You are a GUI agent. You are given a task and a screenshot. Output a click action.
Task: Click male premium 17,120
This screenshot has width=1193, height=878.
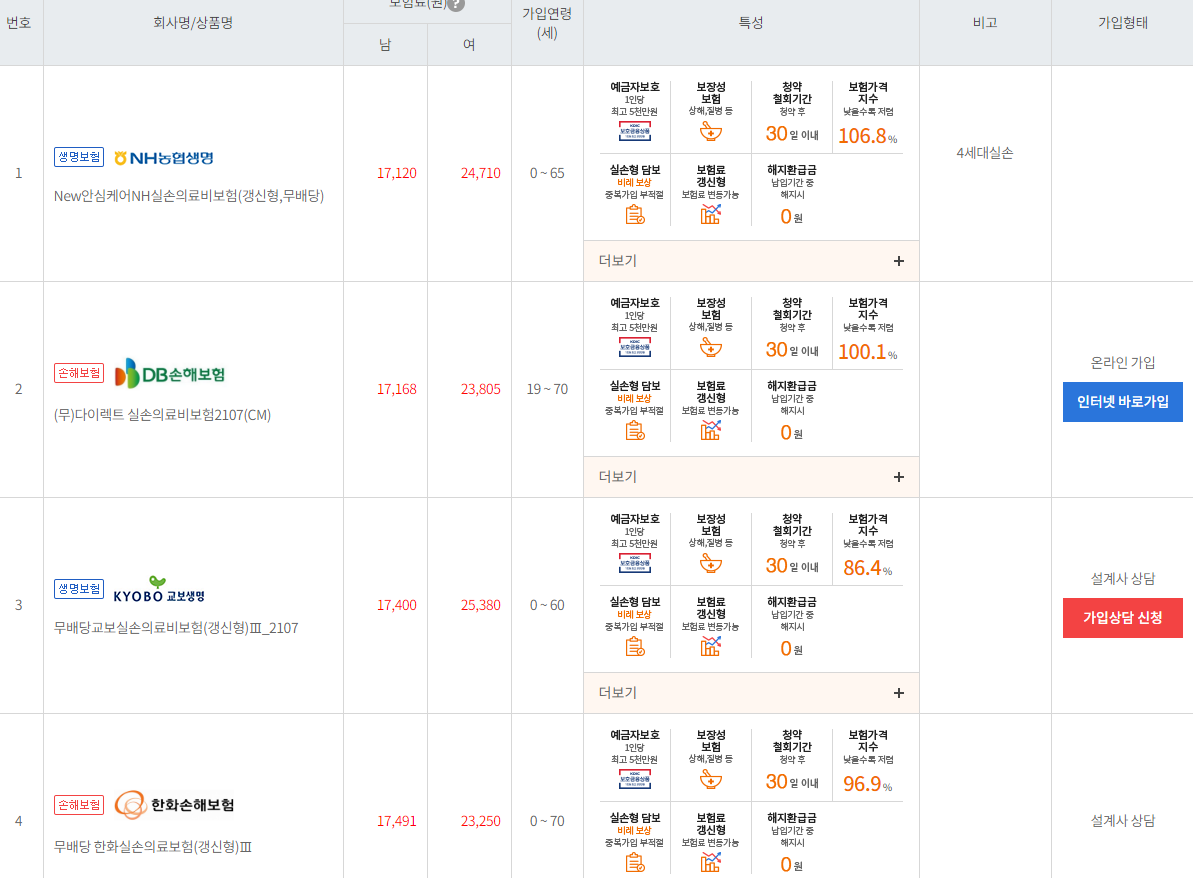397,173
